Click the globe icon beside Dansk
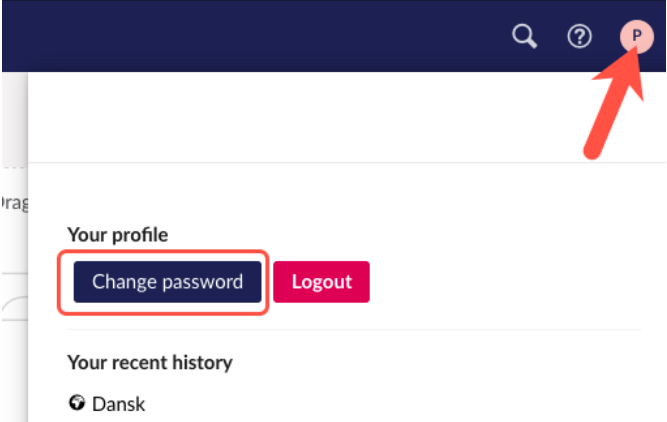Image resolution: width=667 pixels, height=422 pixels. coord(77,402)
